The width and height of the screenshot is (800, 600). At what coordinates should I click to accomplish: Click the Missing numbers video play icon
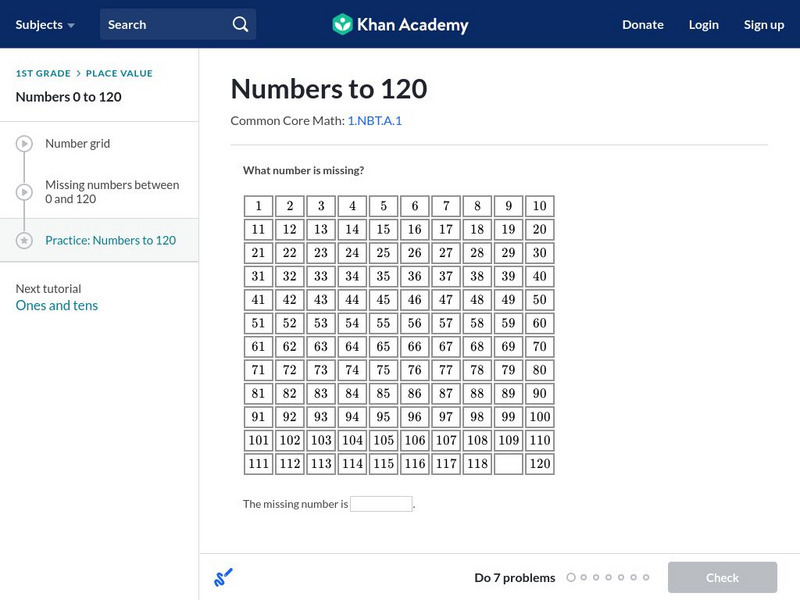pos(22,192)
